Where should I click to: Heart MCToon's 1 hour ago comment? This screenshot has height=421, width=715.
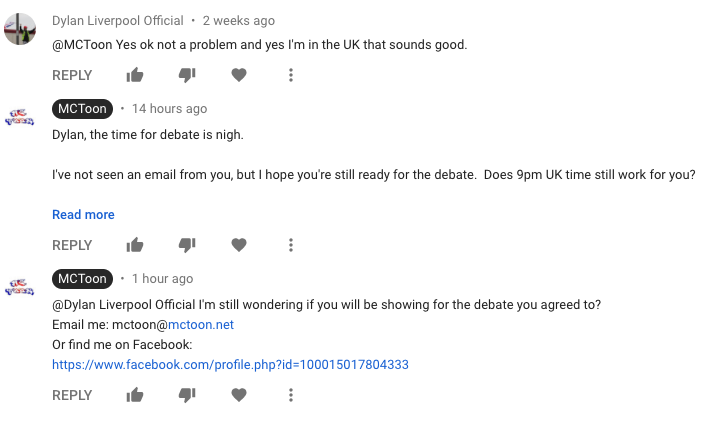click(238, 395)
